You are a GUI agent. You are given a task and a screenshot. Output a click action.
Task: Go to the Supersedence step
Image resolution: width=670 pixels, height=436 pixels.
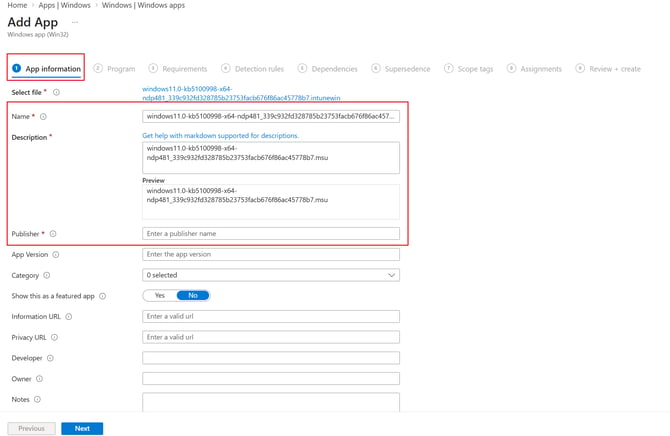pyautogui.click(x=401, y=69)
